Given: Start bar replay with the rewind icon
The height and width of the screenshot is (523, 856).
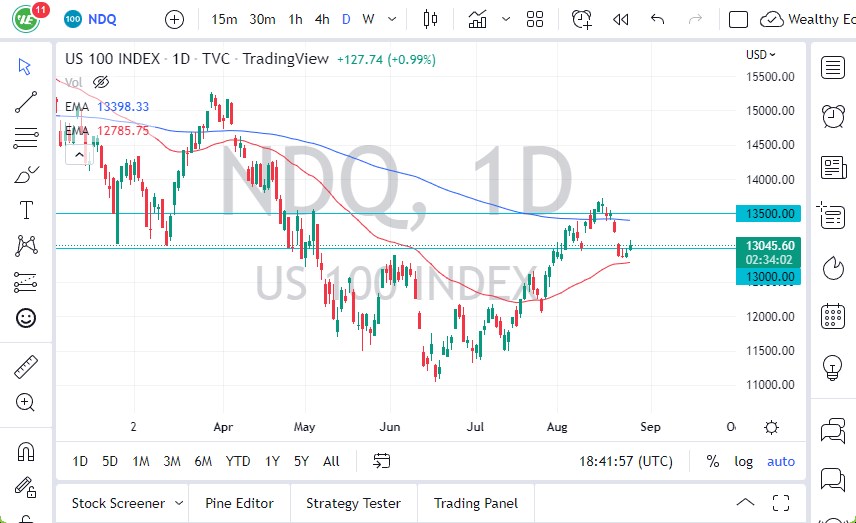Looking at the screenshot, I should 621,19.
